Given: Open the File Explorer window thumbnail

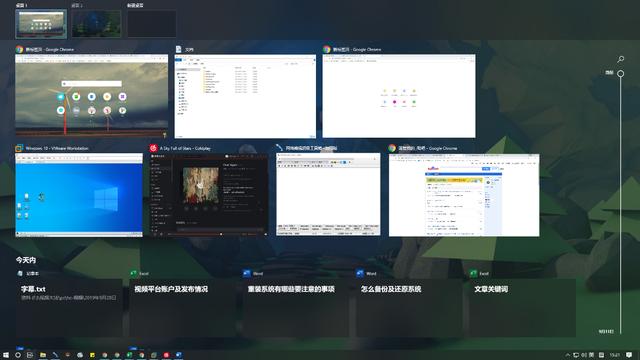Looking at the screenshot, I should click(x=245, y=96).
